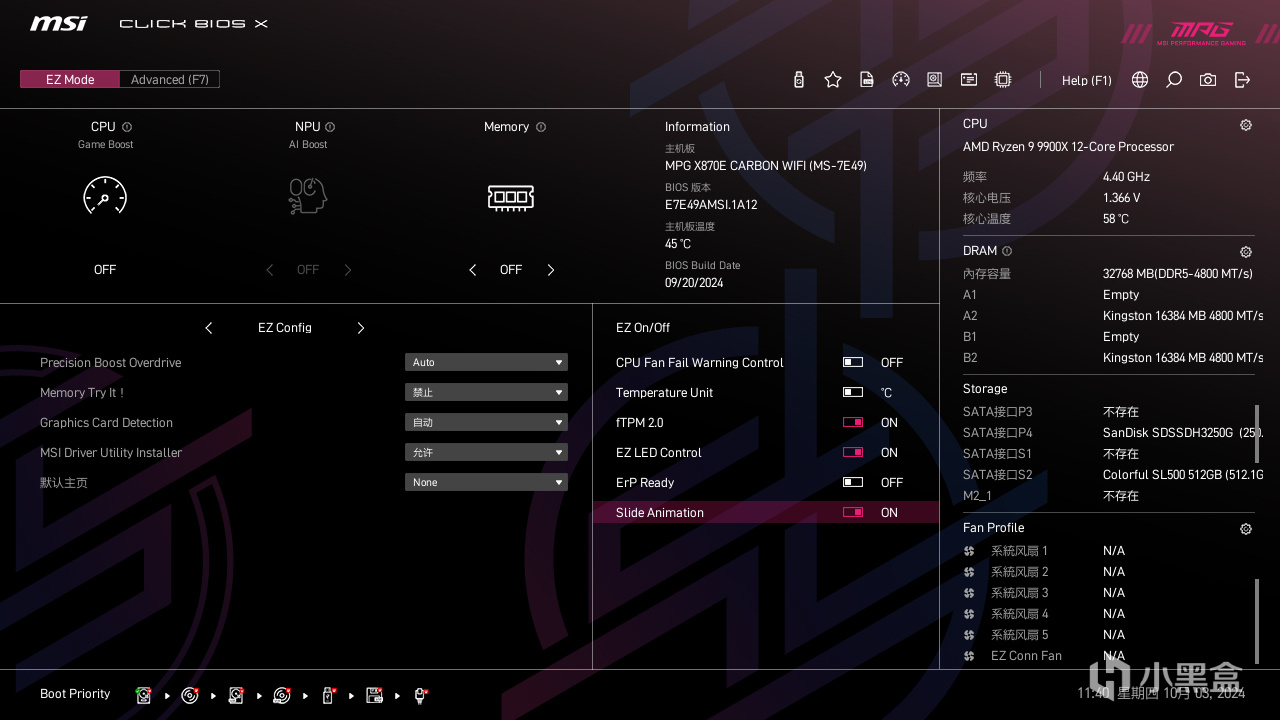The width and height of the screenshot is (1280, 720).
Task: Open MSI Driver Utility Installer dropdown
Action: 486,452
